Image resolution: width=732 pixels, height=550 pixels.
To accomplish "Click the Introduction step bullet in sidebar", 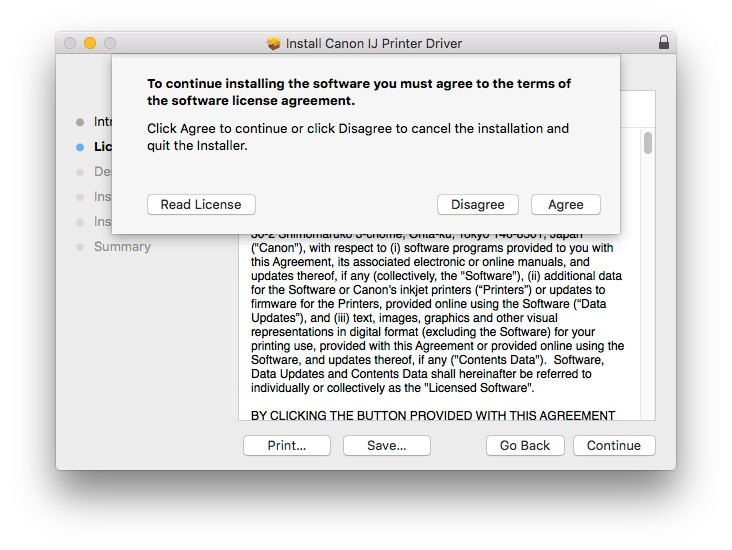I will (80, 122).
